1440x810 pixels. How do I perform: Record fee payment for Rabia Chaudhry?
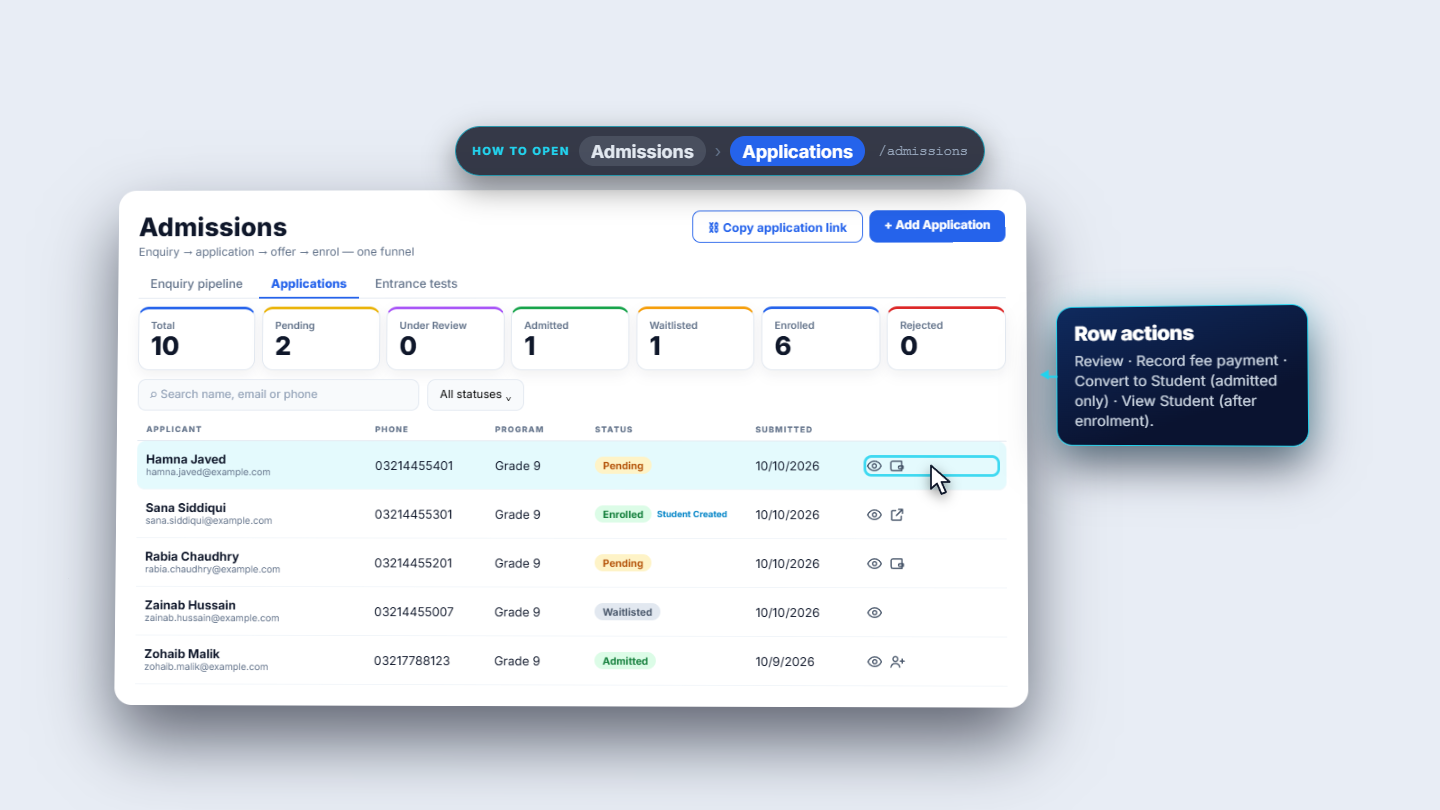897,564
